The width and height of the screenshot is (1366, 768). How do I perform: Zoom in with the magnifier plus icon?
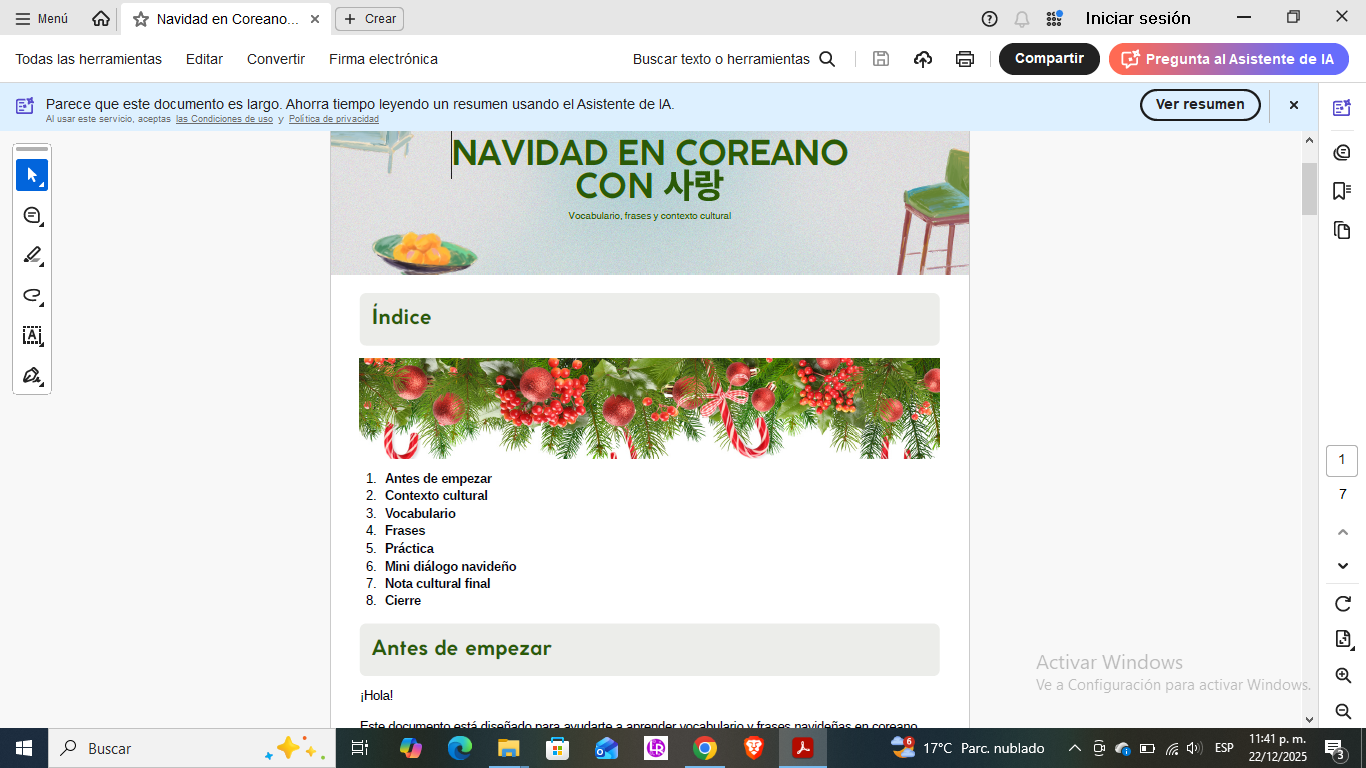click(1343, 676)
